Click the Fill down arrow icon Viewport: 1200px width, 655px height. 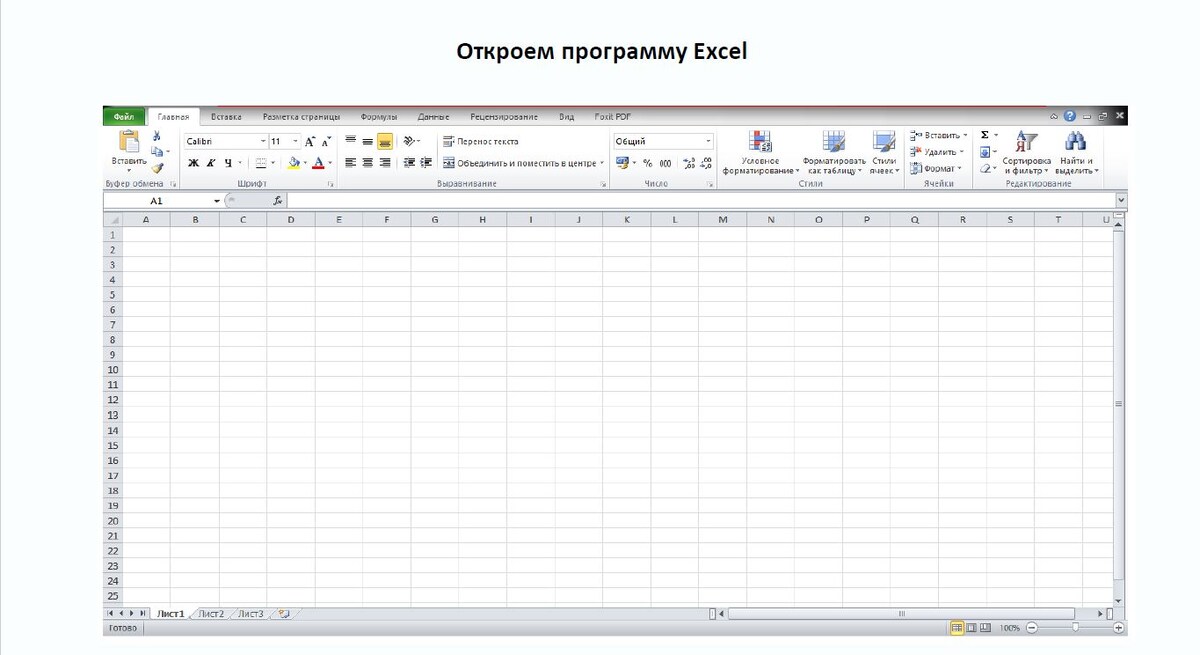[x=985, y=152]
